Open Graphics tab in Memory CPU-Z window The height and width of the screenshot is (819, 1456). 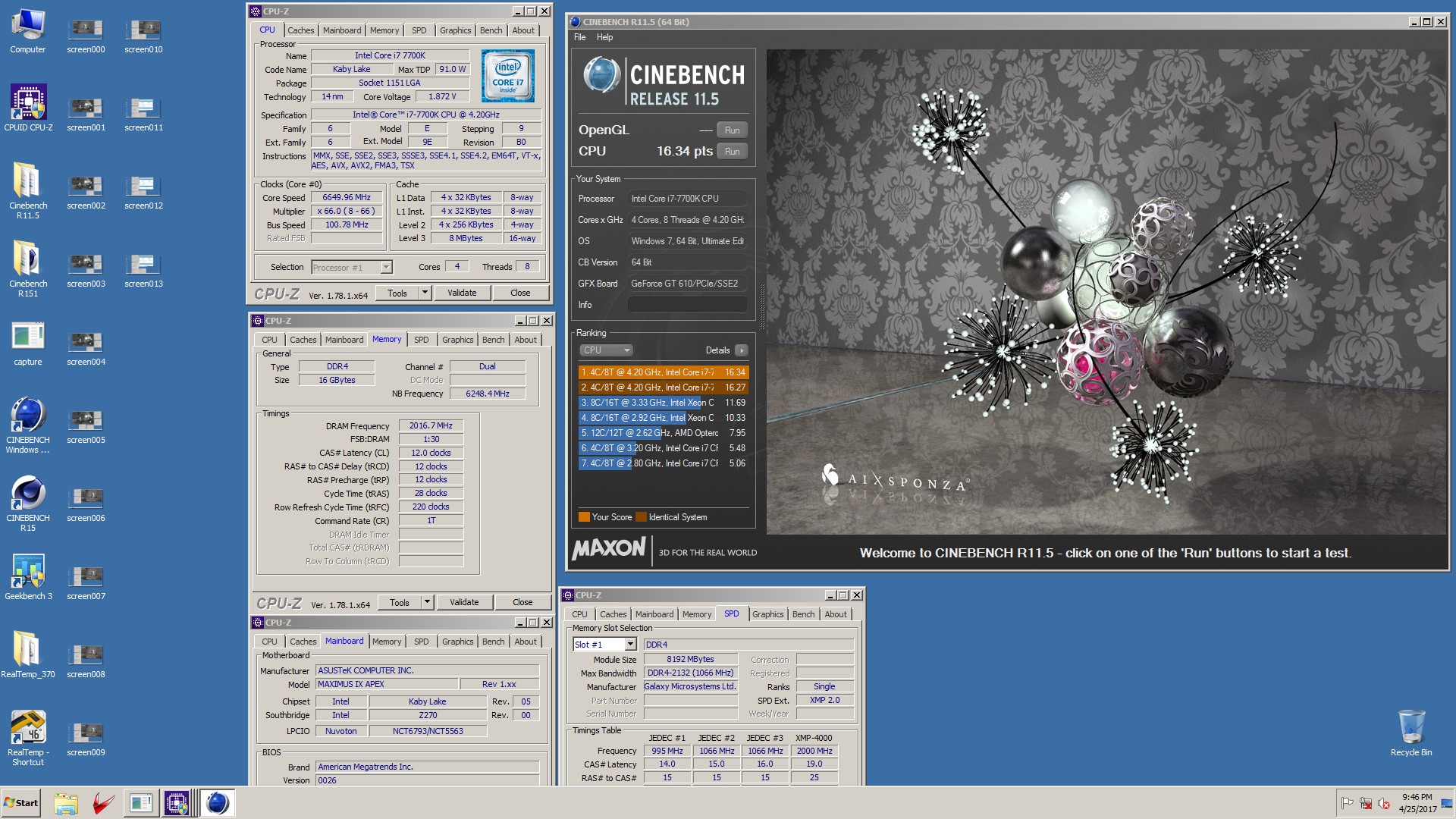[457, 340]
